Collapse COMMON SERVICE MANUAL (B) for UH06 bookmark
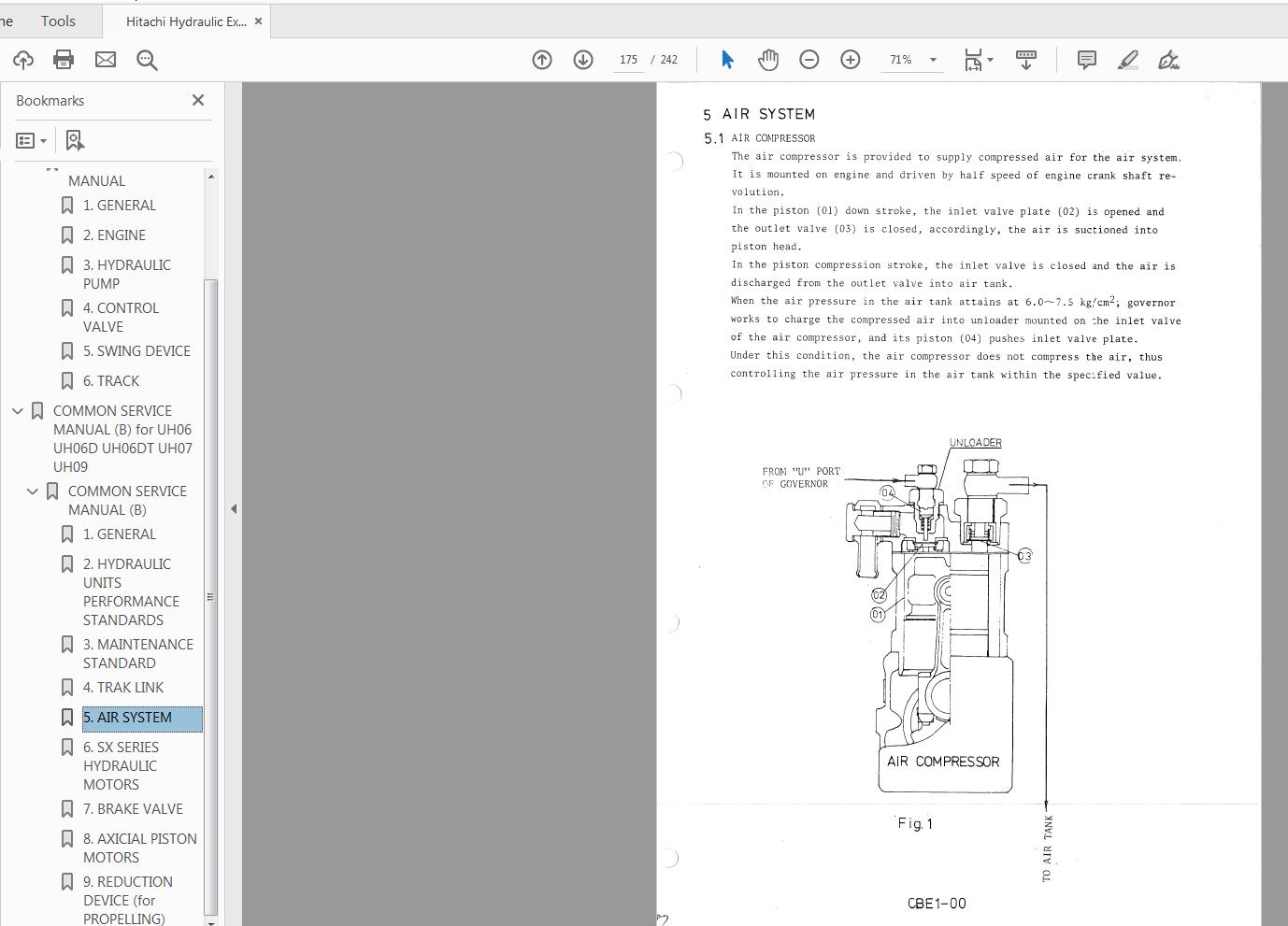 [x=18, y=411]
